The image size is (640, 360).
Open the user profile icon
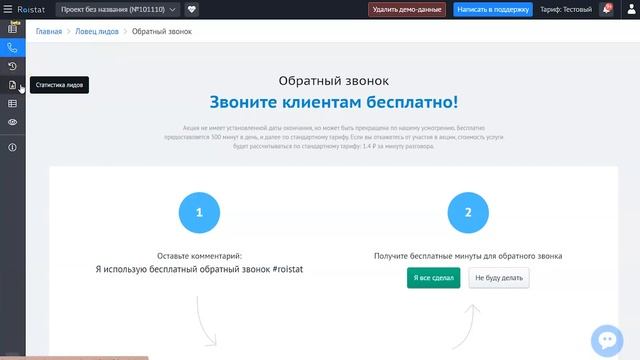pyautogui.click(x=631, y=9)
